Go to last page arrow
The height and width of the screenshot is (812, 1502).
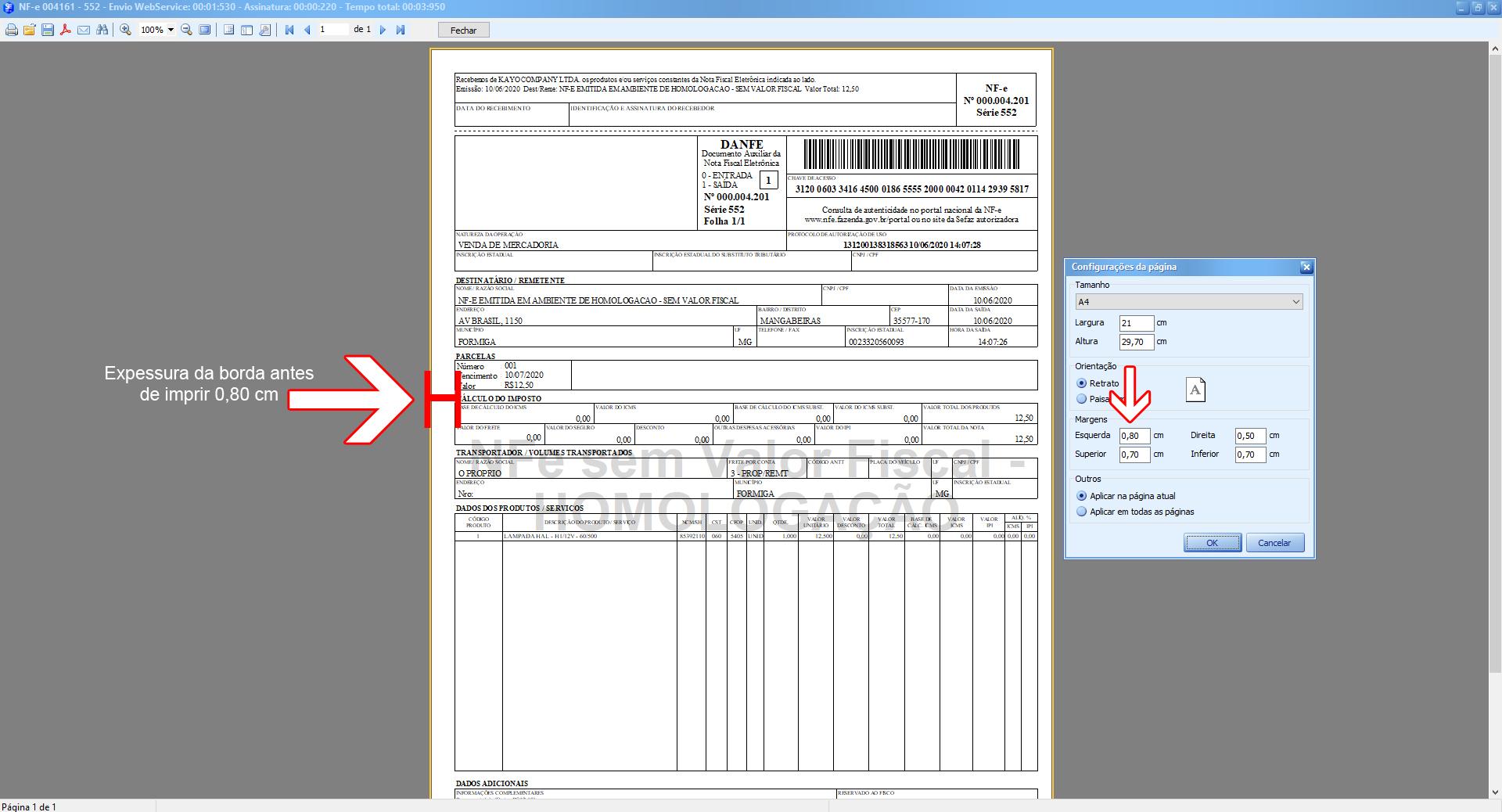click(x=401, y=30)
